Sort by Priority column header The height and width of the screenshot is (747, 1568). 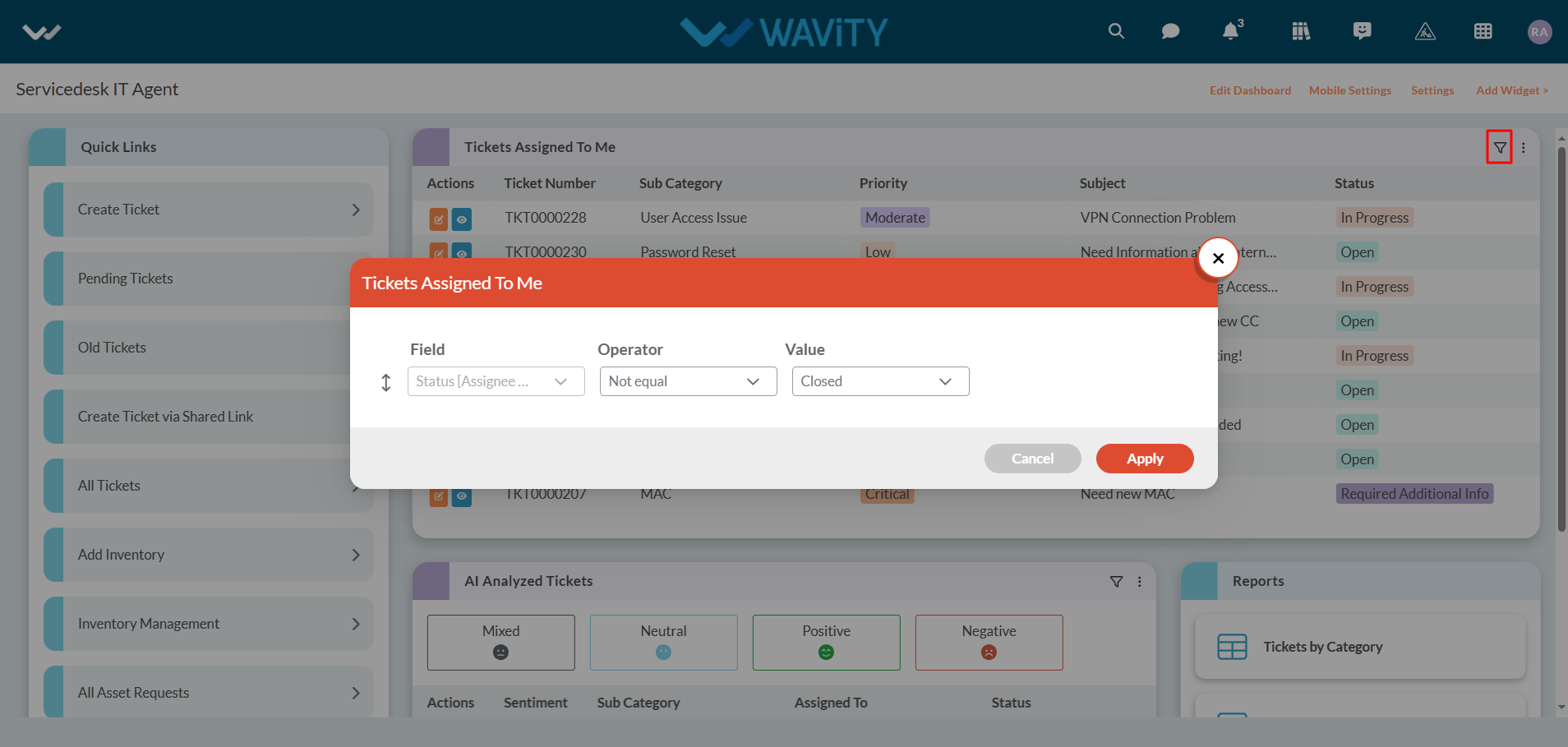click(883, 183)
